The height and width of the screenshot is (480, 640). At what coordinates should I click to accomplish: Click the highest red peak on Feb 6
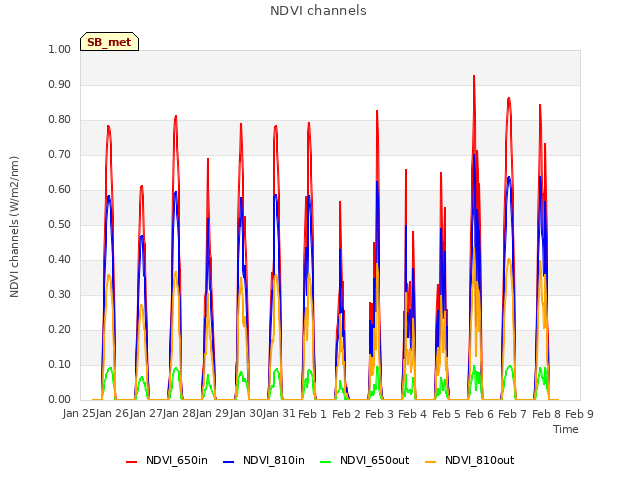click(x=474, y=76)
